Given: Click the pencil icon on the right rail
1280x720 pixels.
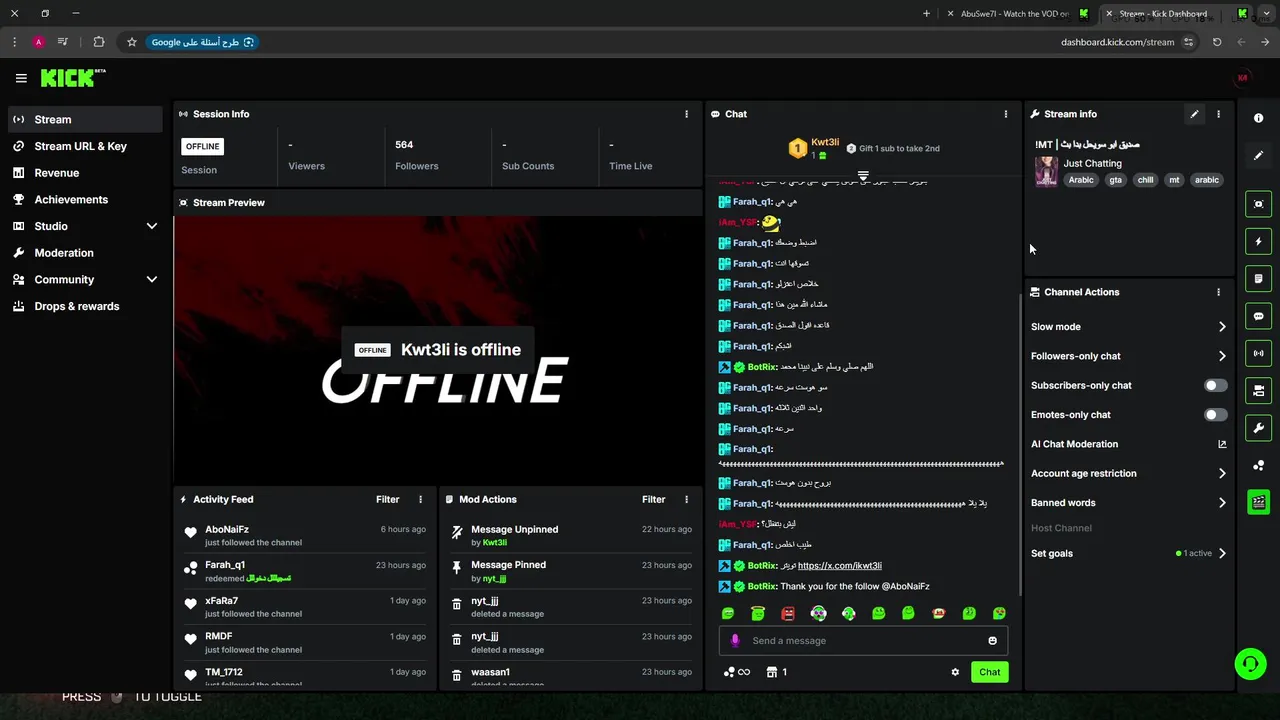Looking at the screenshot, I should (x=1258, y=156).
